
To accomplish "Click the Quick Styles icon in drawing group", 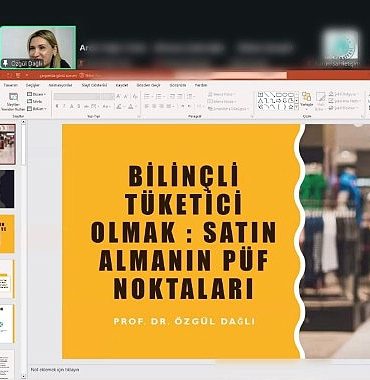I will [320, 101].
